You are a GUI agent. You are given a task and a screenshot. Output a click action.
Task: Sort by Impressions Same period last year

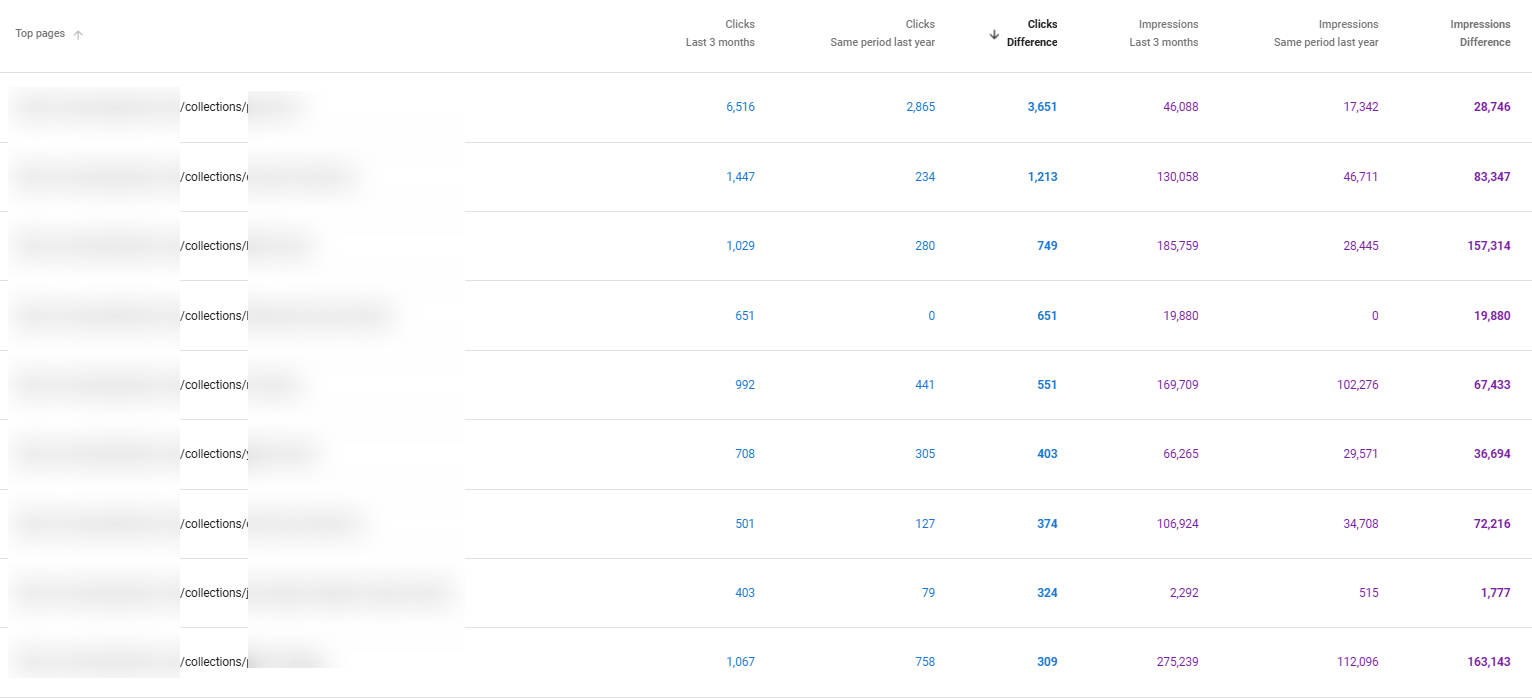pos(1326,33)
